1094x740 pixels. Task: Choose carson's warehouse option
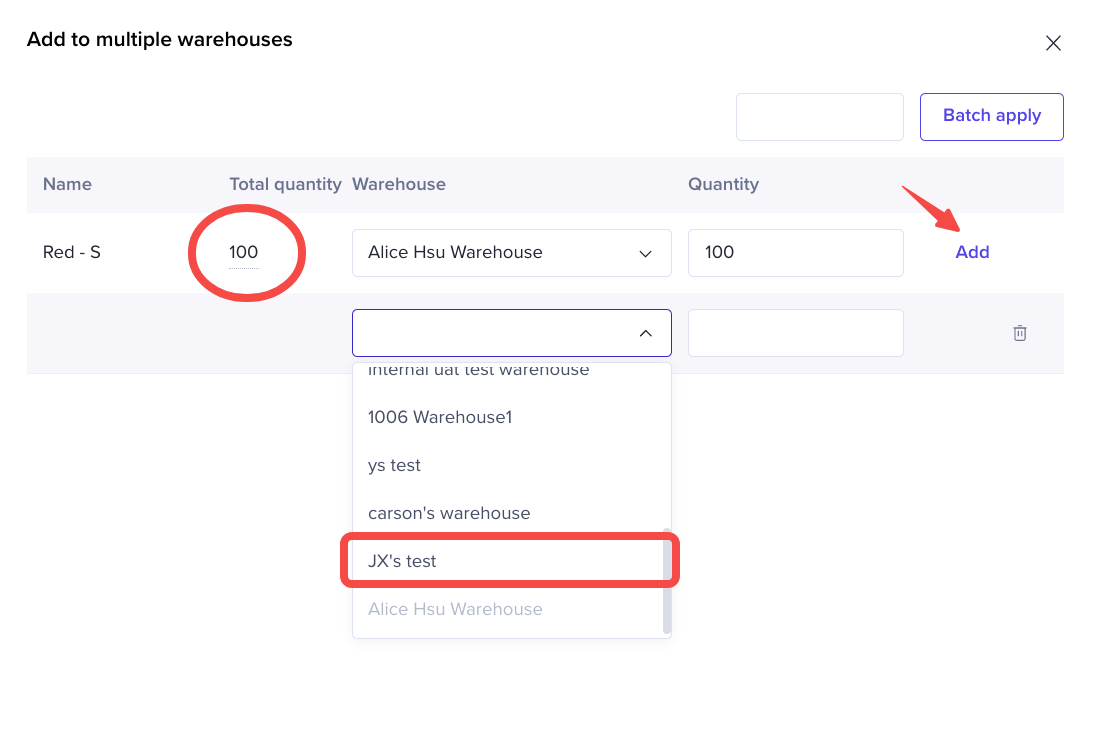pyautogui.click(x=448, y=513)
